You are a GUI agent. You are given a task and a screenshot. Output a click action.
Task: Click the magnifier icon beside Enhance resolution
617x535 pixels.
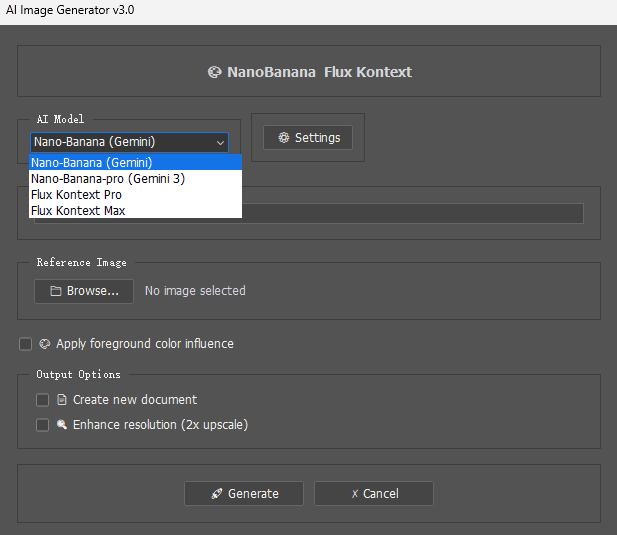[62, 425]
